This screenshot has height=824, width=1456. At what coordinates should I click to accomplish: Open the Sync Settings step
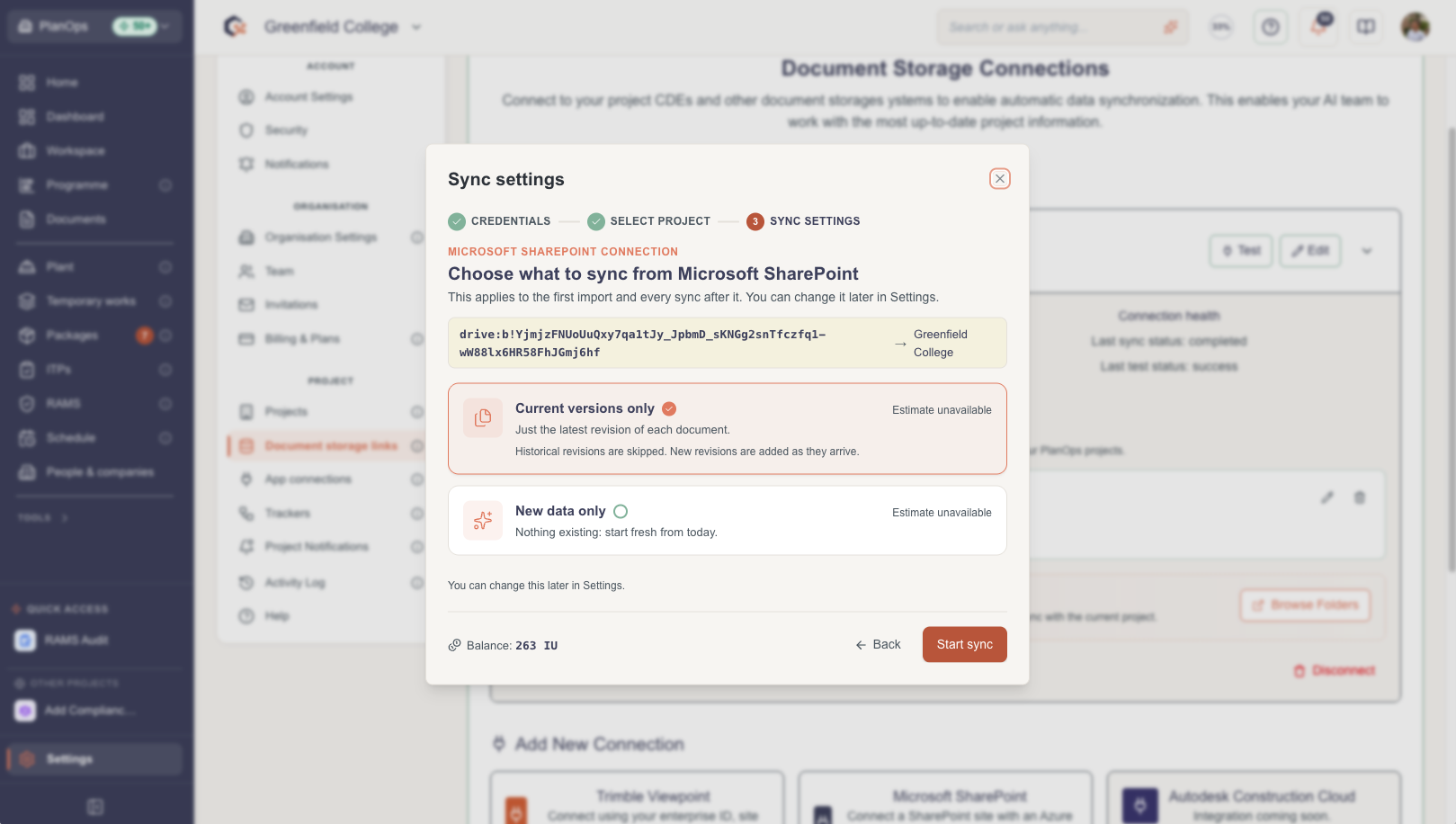803,221
